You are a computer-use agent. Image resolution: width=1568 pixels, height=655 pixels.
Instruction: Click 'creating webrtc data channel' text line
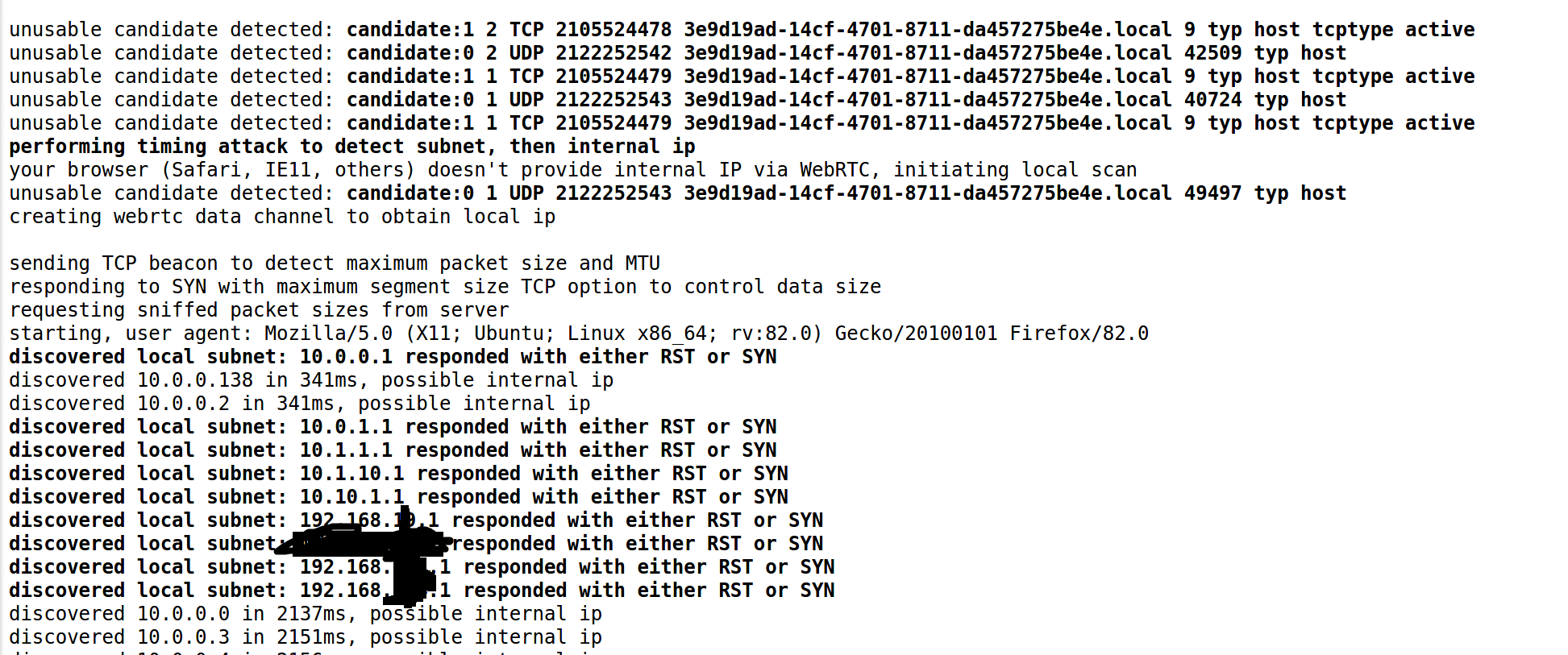point(282,217)
